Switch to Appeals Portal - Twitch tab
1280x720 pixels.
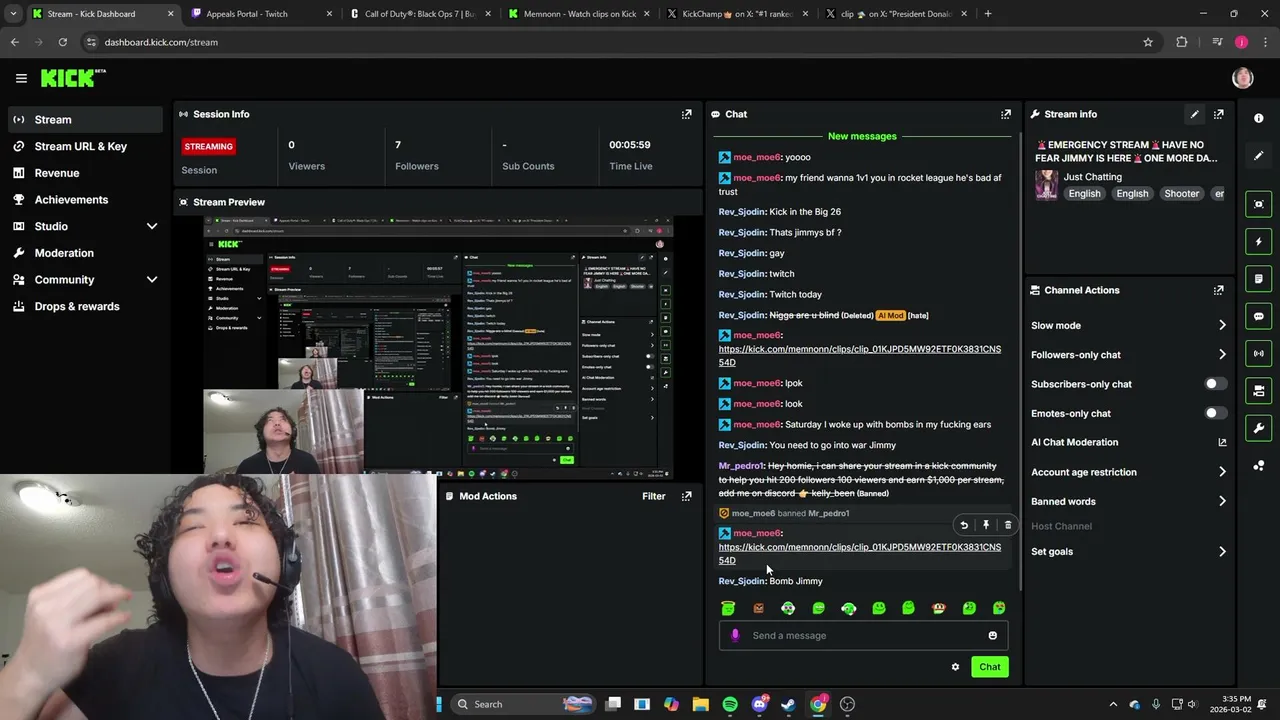pos(260,14)
